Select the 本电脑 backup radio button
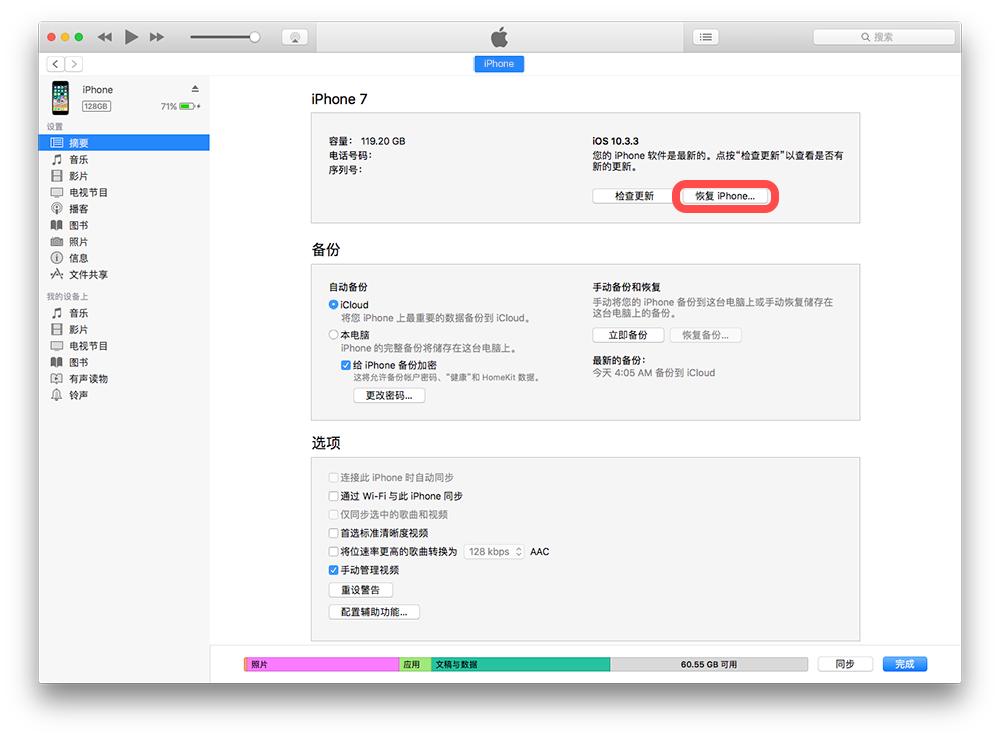 coord(333,335)
